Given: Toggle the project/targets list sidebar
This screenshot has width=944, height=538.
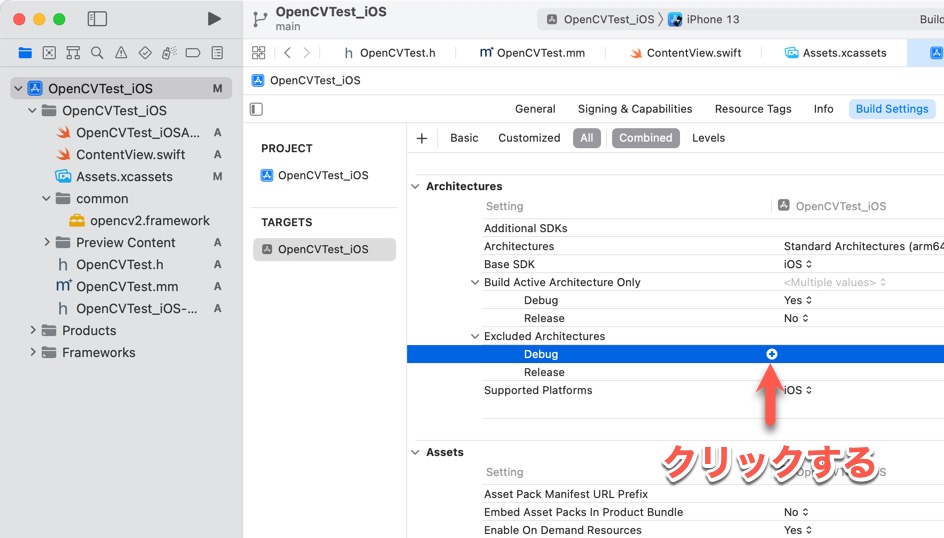Looking at the screenshot, I should click(256, 109).
